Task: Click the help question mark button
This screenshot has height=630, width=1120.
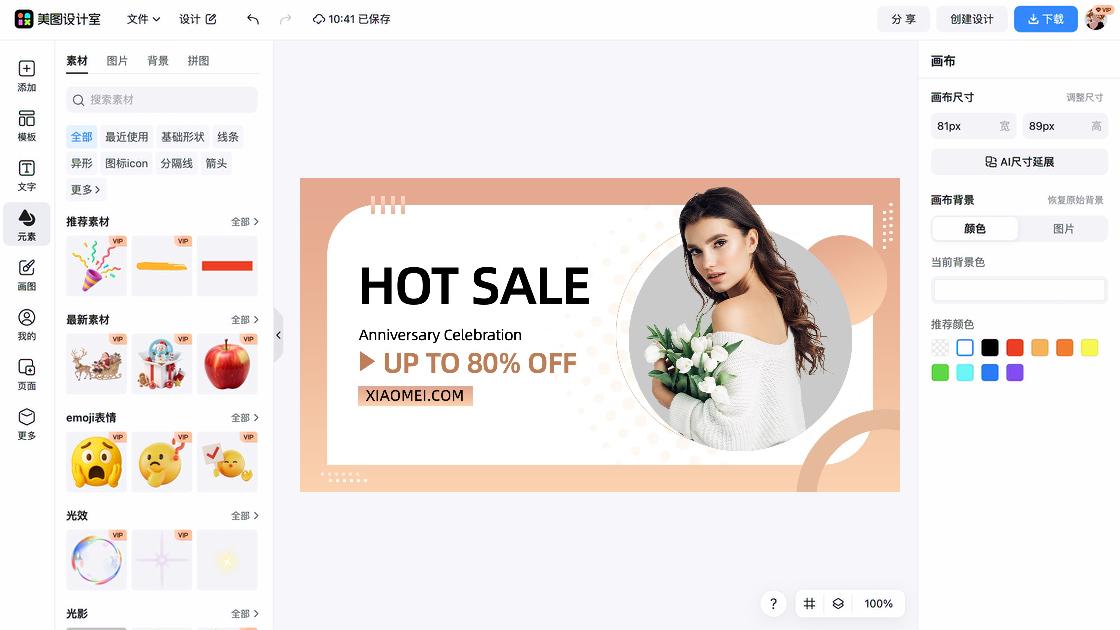Action: tap(773, 604)
